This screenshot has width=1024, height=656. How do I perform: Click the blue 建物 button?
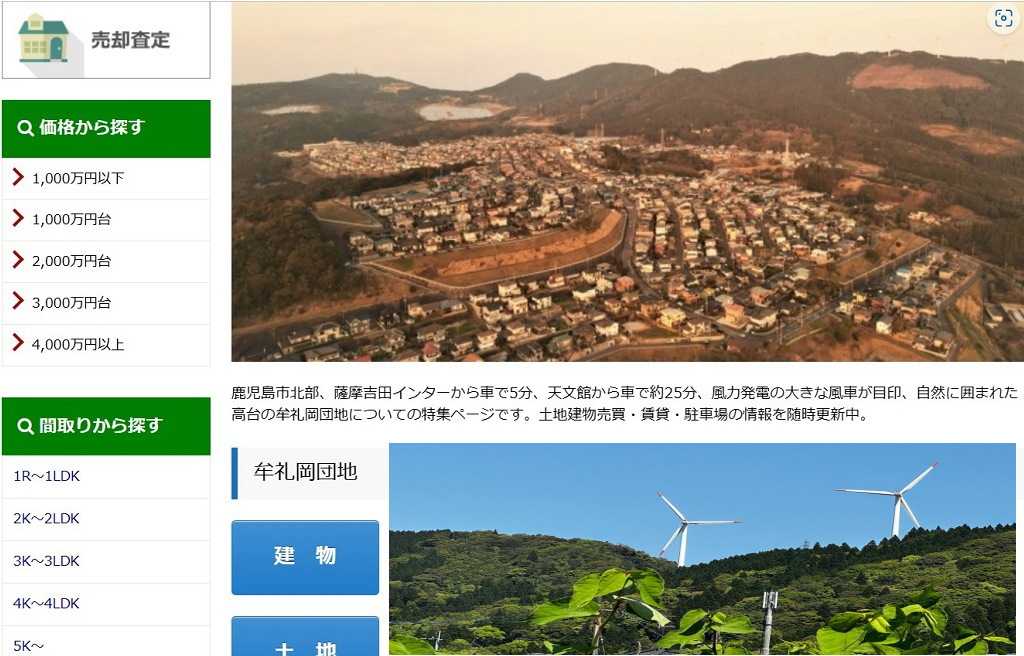click(305, 557)
